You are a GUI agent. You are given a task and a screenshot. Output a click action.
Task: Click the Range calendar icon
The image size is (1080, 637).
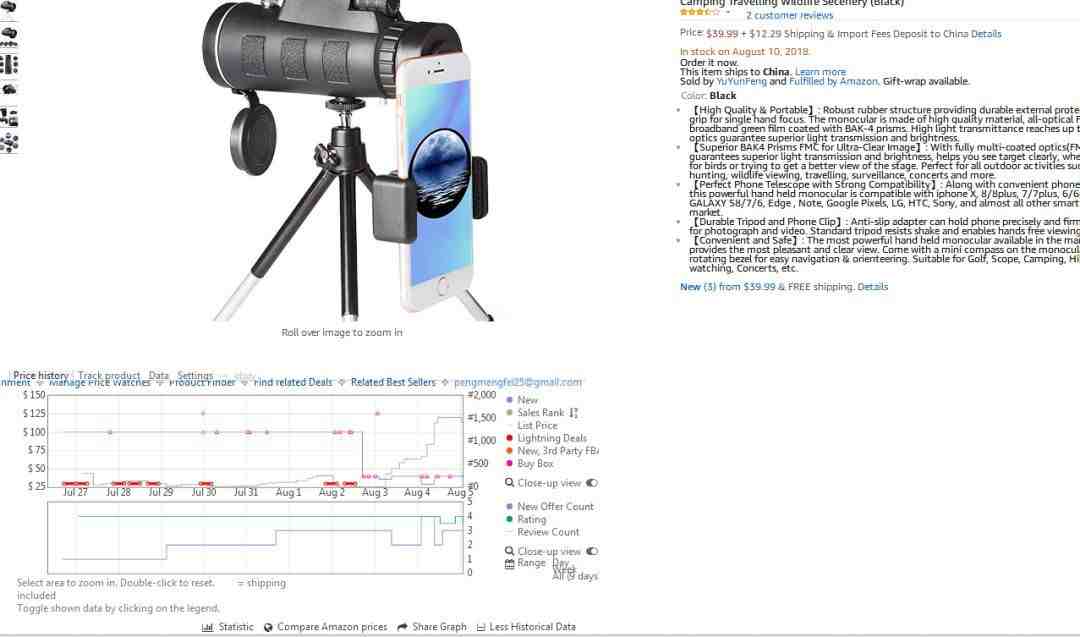(x=510, y=563)
